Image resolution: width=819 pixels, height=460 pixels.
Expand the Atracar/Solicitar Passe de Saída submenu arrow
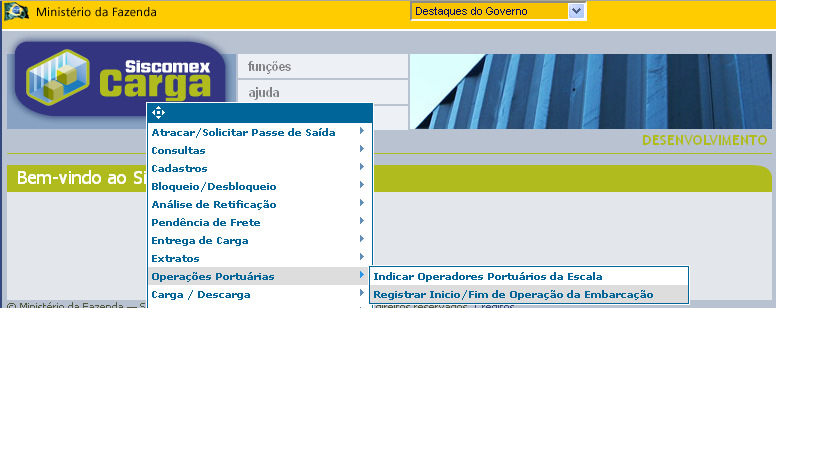[x=361, y=131]
